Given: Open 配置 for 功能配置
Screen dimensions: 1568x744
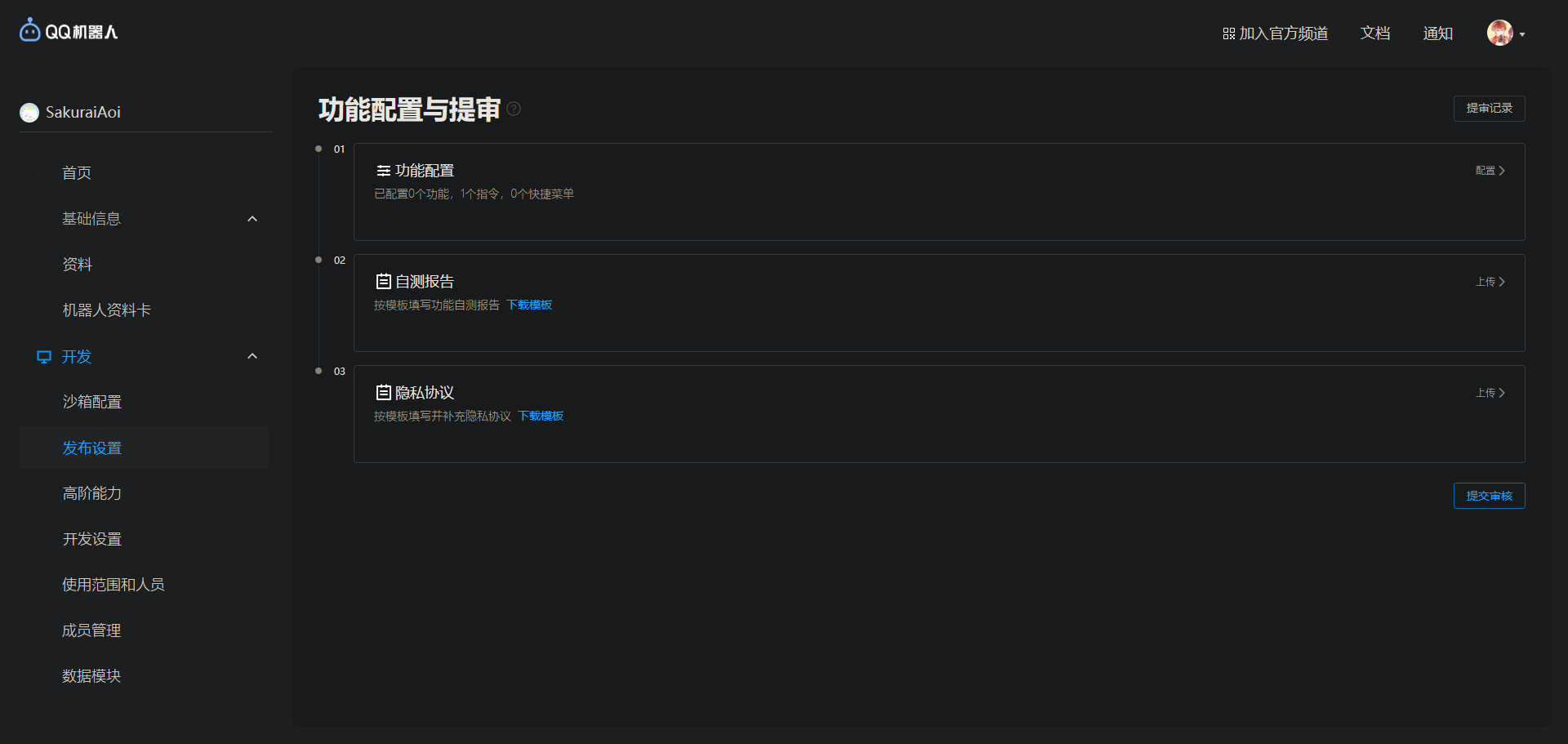Looking at the screenshot, I should click(1490, 171).
